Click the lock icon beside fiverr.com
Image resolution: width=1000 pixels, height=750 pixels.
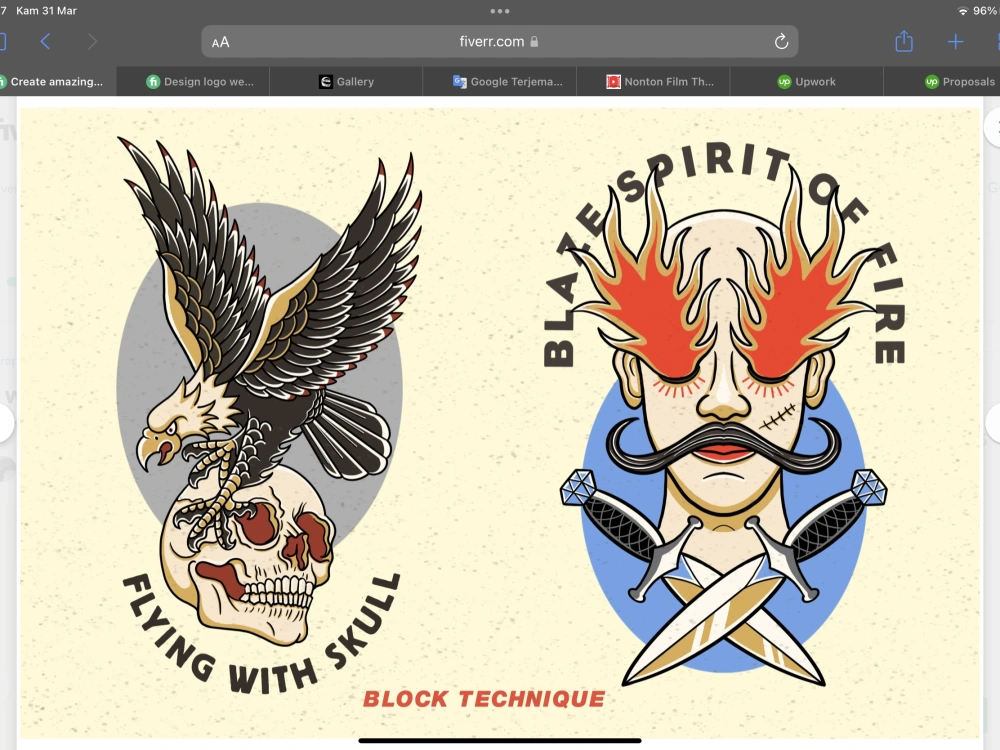[534, 41]
